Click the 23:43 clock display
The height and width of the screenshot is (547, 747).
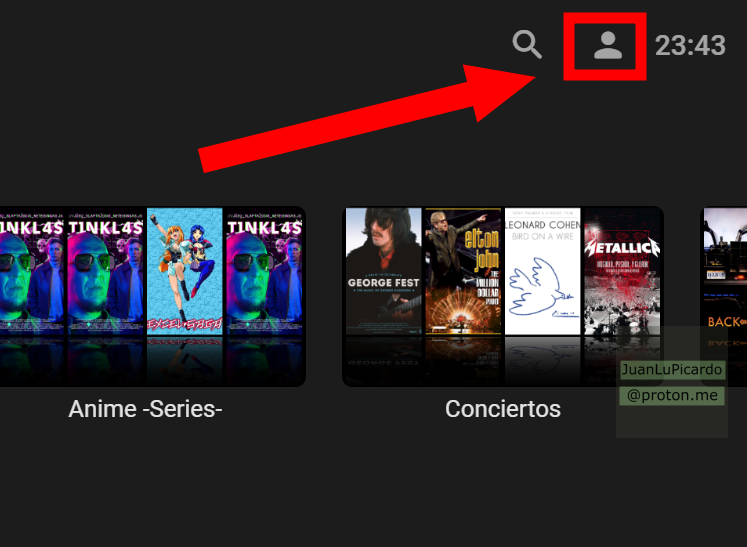click(x=690, y=46)
